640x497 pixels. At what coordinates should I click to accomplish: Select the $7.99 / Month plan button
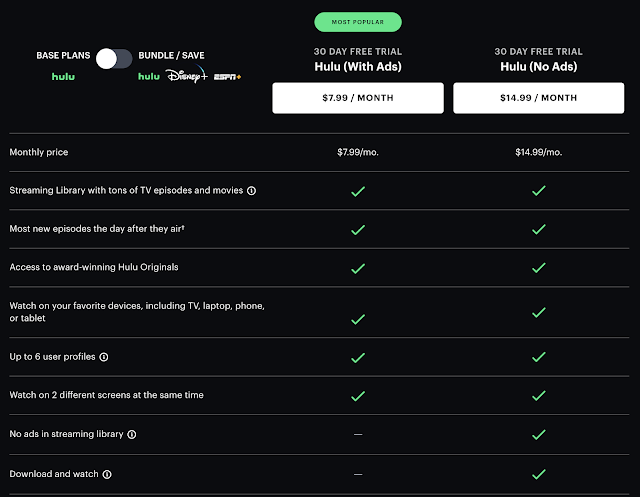[x=358, y=98]
